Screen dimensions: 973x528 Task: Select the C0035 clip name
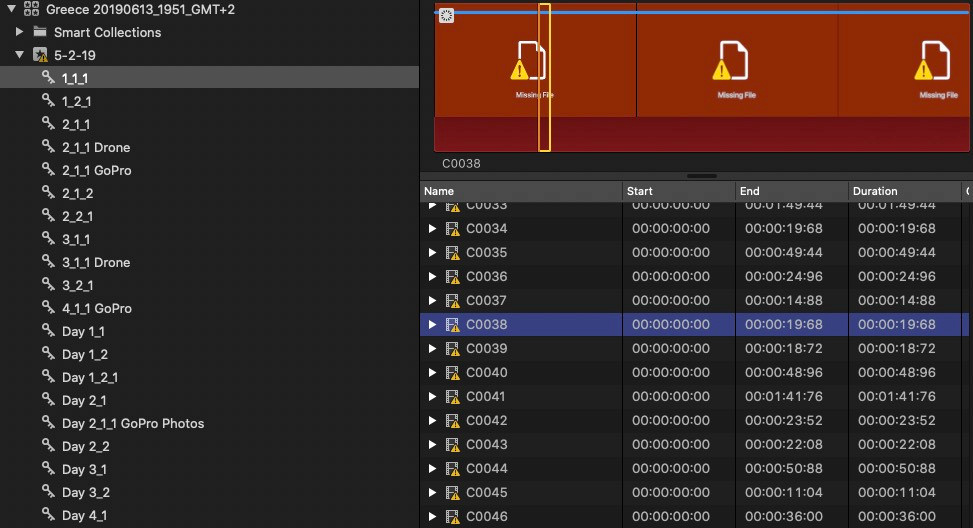(486, 253)
